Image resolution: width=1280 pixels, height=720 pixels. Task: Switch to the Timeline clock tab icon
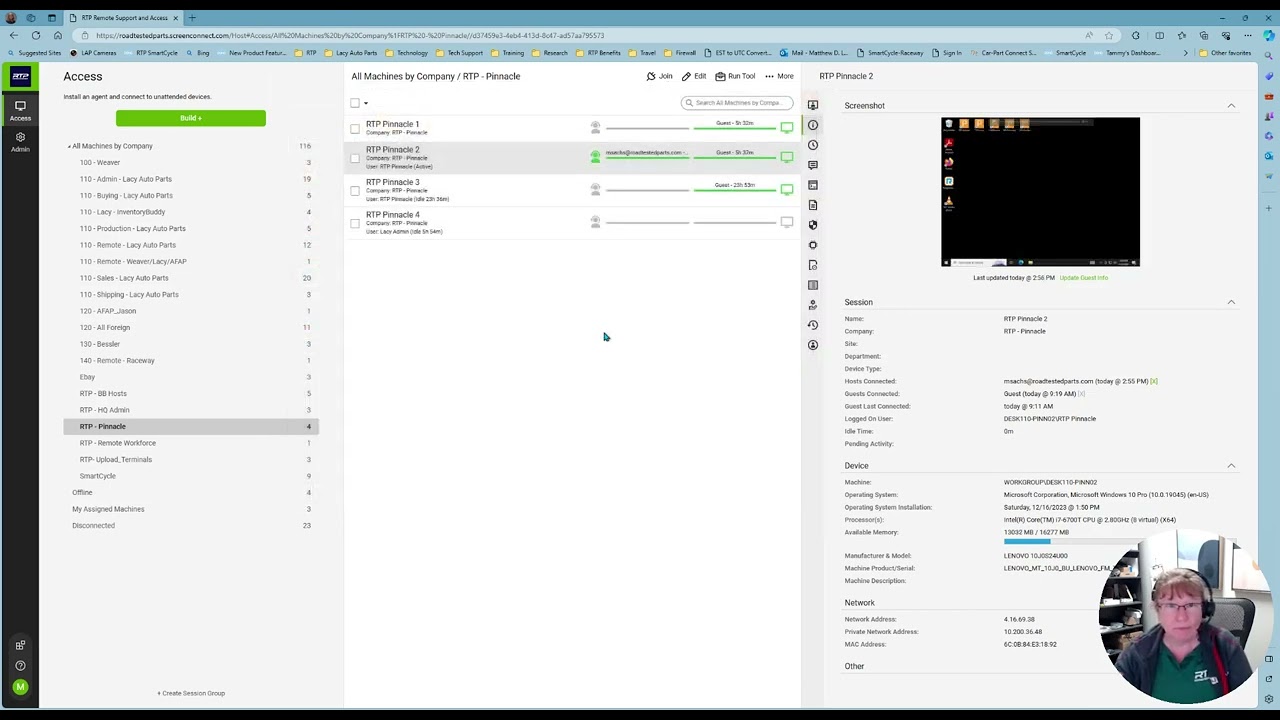point(813,145)
